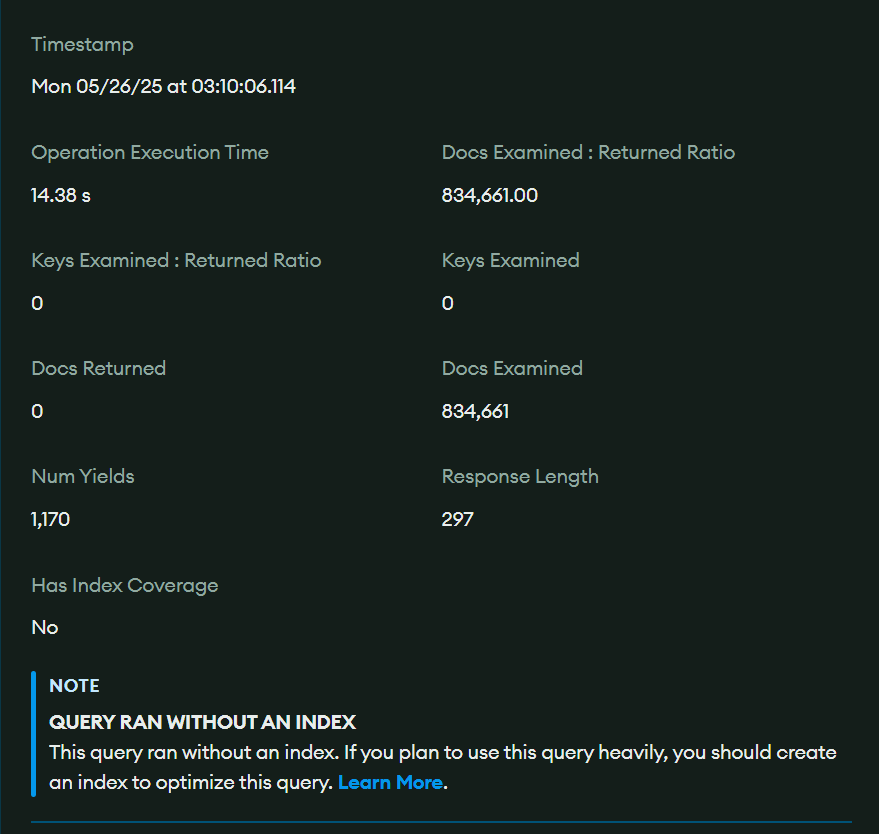The image size is (879, 834).
Task: Click the Docs Examined : Returned Ratio label
Action: 588,153
